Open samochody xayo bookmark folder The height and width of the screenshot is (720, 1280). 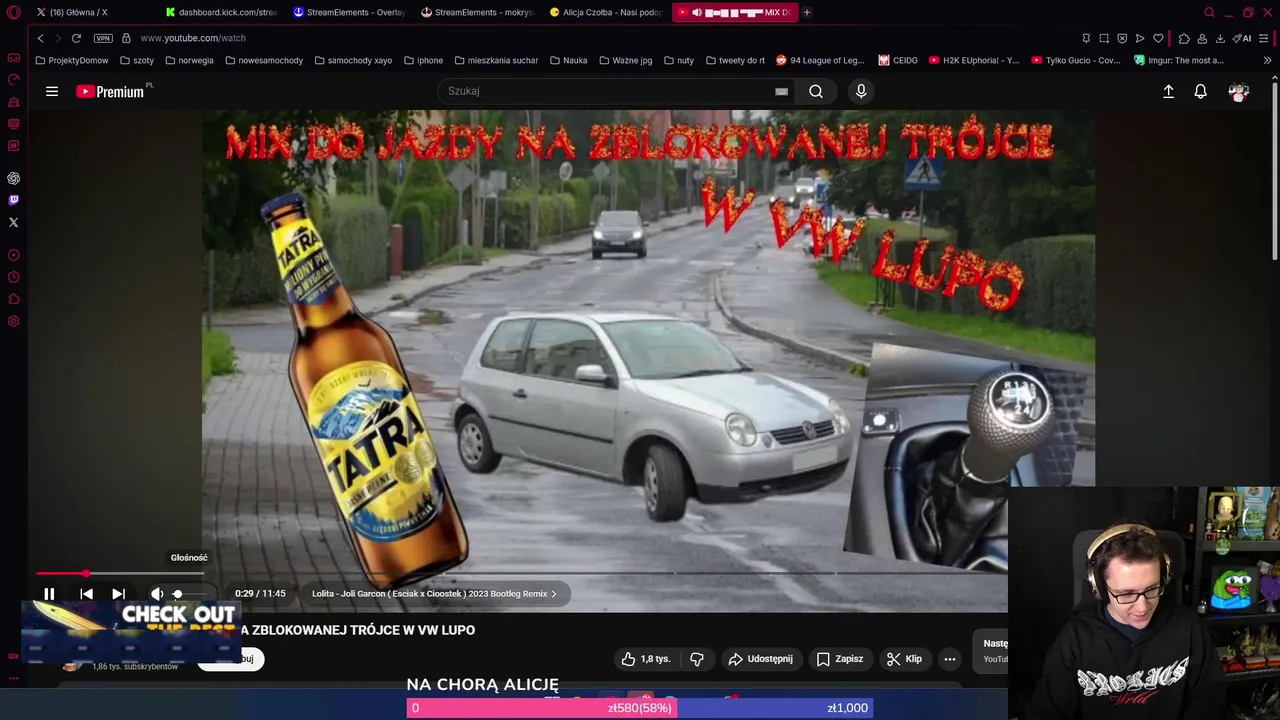[353, 60]
